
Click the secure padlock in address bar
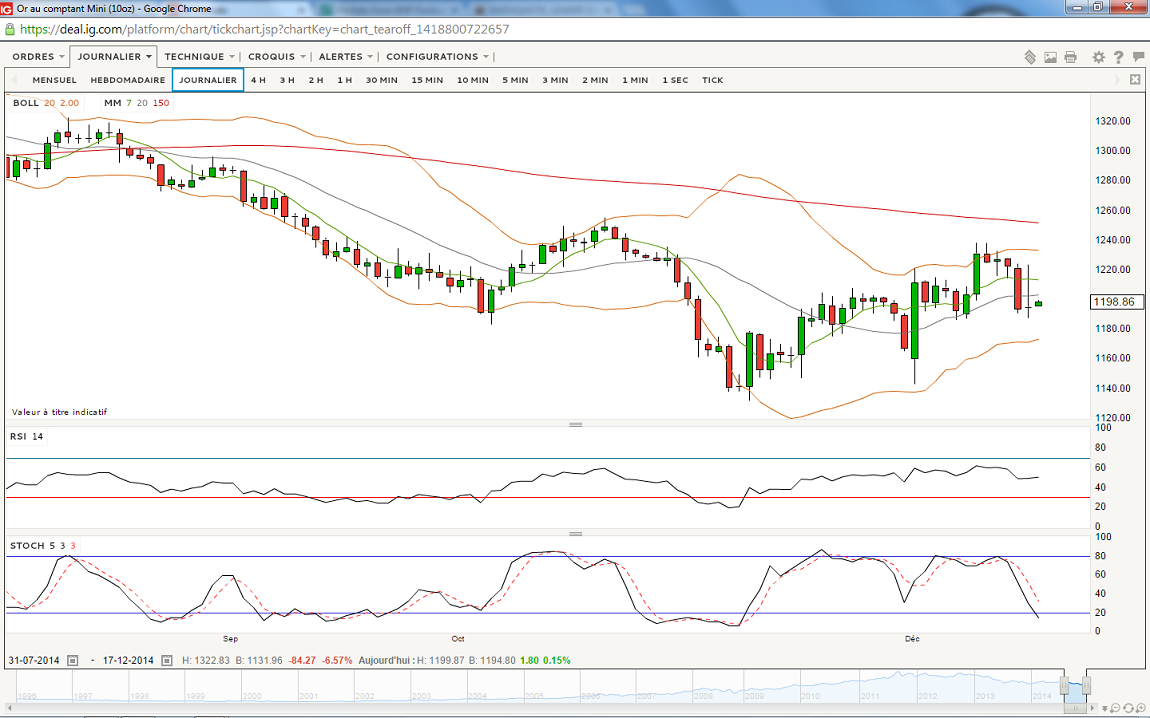(10, 29)
